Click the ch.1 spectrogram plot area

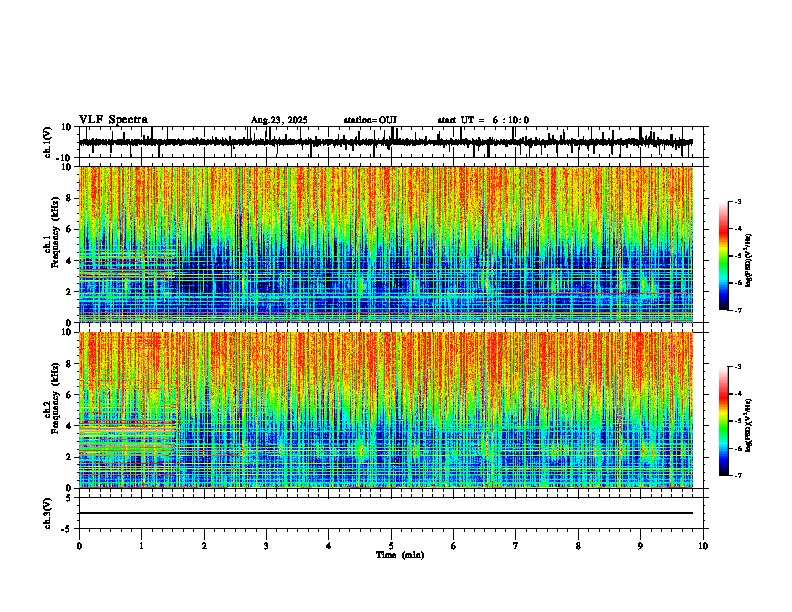(386, 244)
